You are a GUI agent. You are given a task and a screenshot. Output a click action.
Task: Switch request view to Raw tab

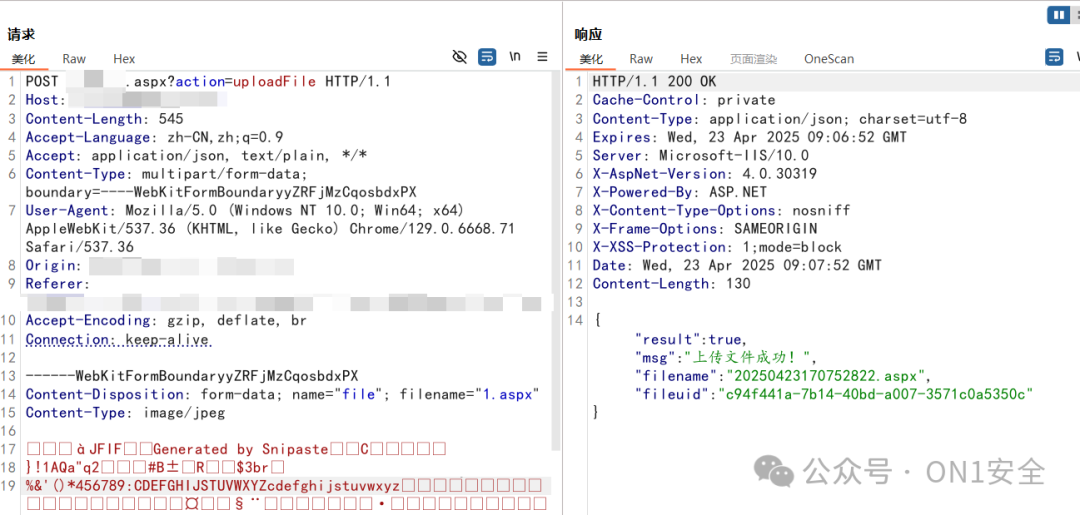tap(74, 59)
